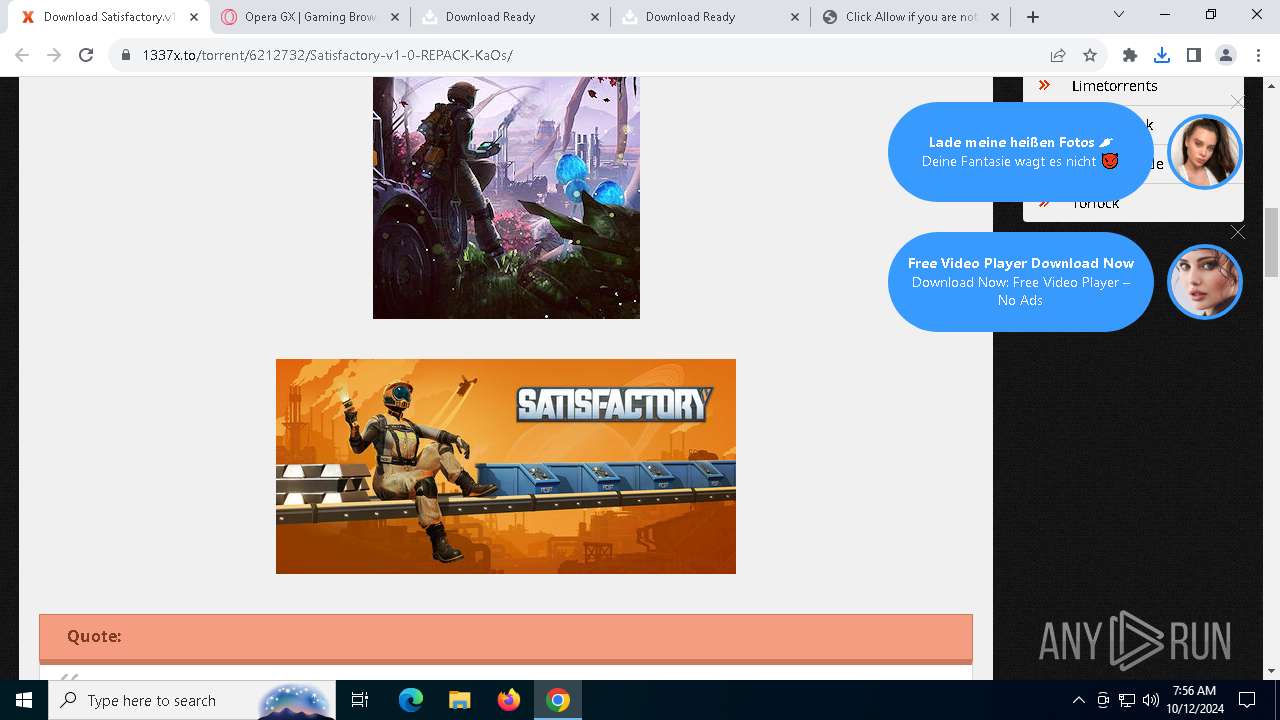Open the Limetorrents link
Screen dimensions: 1280x720
(1114, 86)
